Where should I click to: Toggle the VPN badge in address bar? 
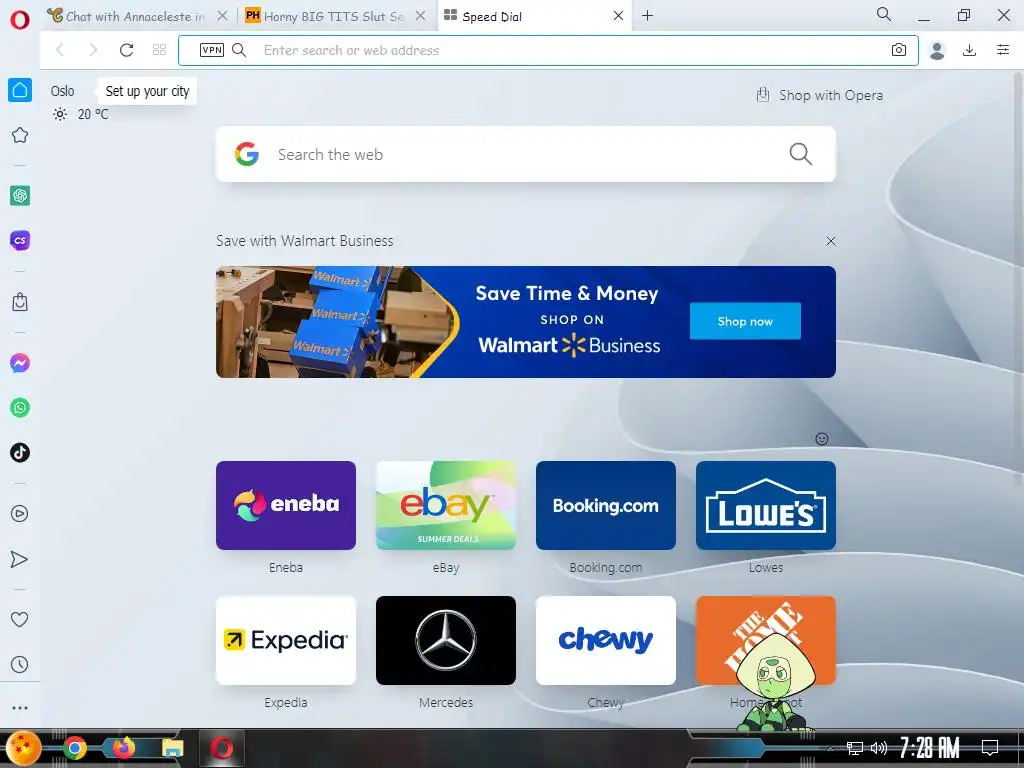(x=212, y=50)
